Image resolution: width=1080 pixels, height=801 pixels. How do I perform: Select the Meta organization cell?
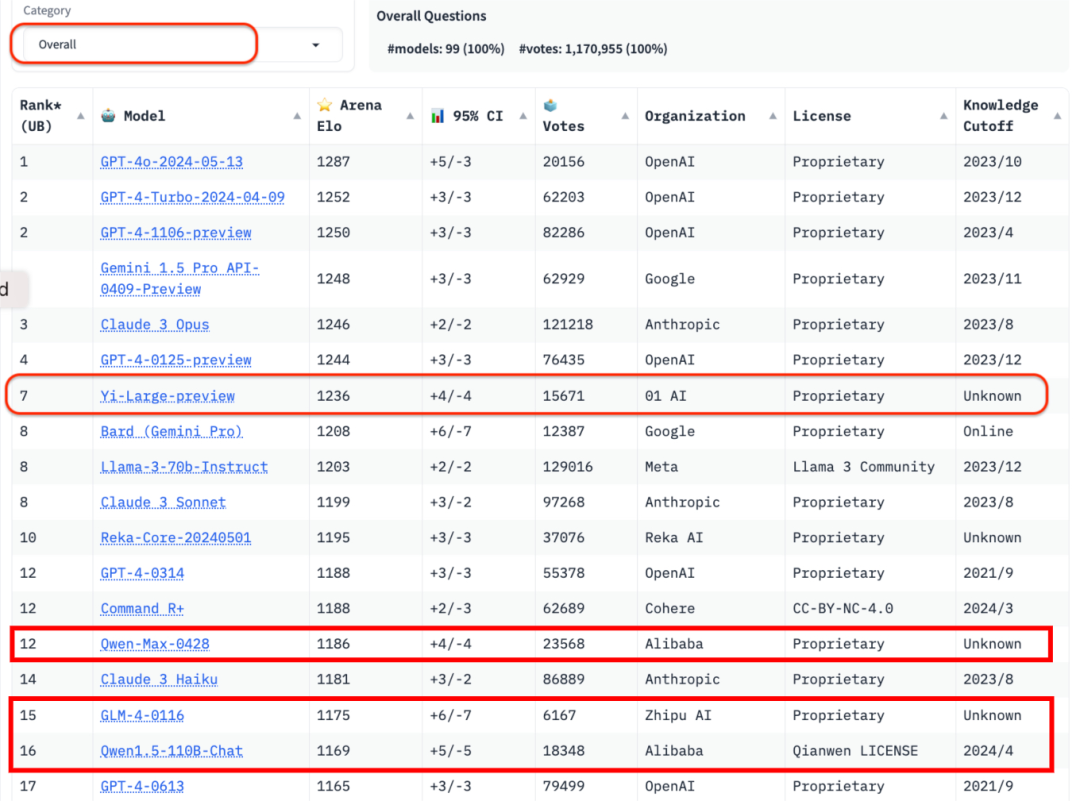pos(661,467)
